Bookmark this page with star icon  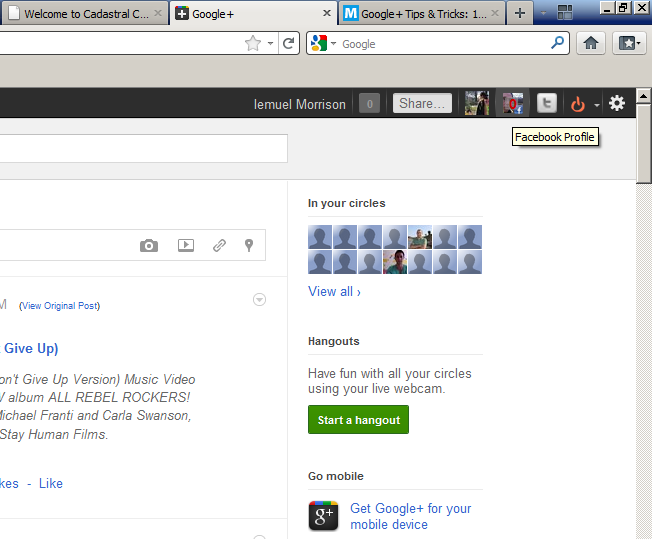(253, 43)
